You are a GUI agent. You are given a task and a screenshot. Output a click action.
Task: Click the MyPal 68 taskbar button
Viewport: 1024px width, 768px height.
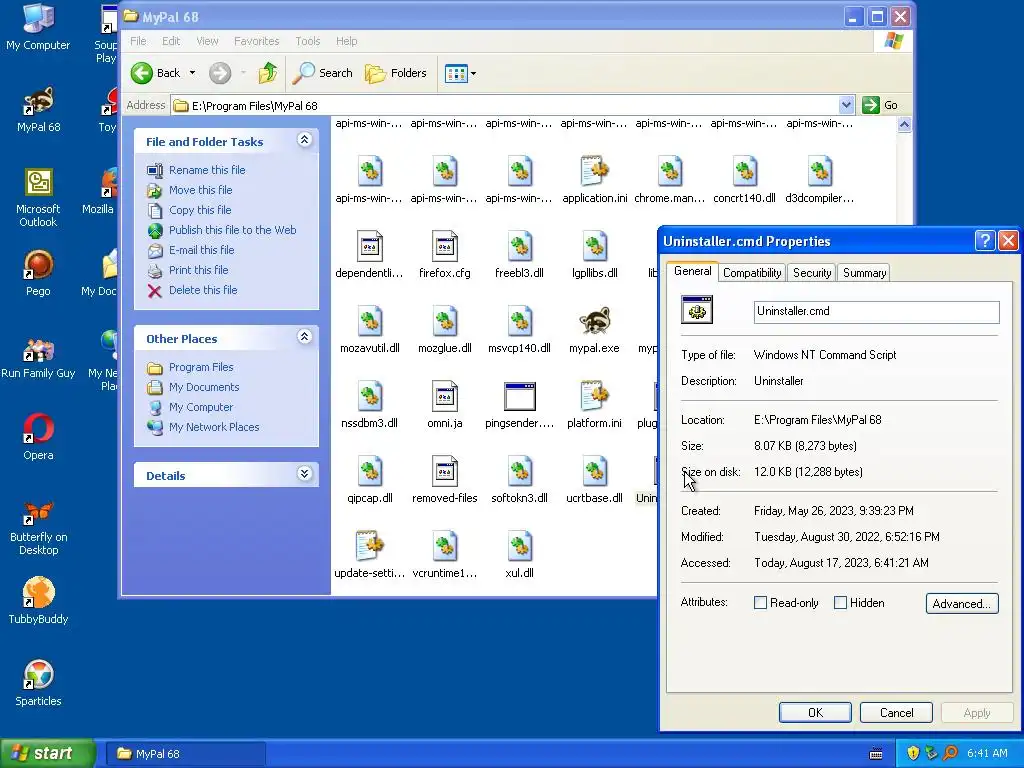(186, 754)
